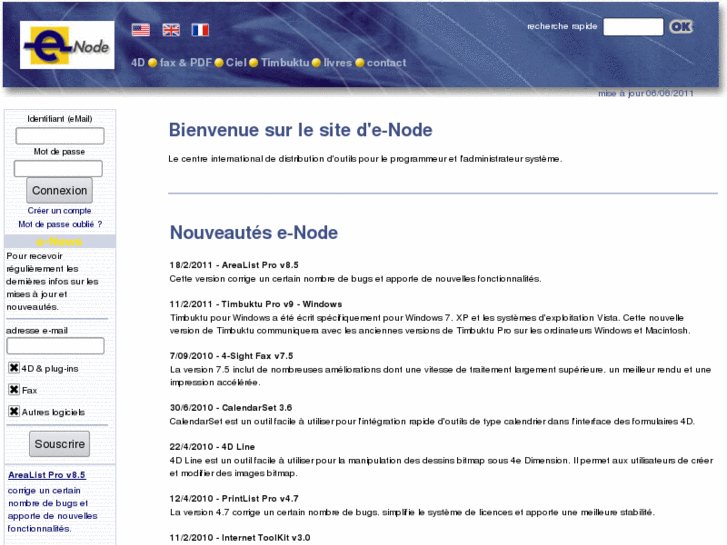This screenshot has width=727, height=545.
Task: Click the adresse e-mail newsletter field
Action: [x=55, y=346]
